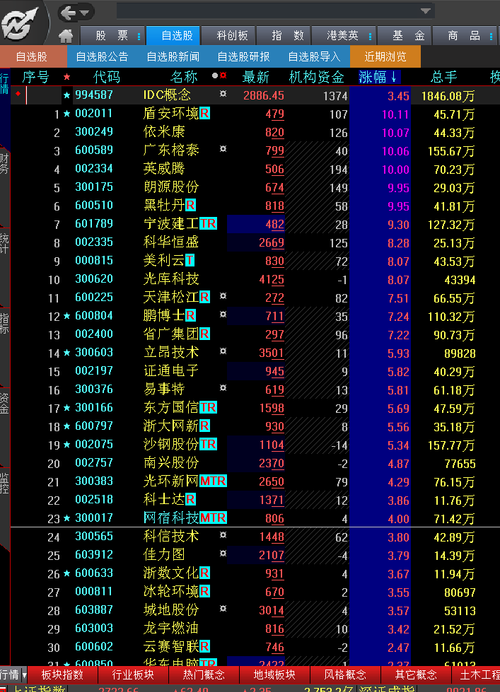The image size is (500, 692).
Task: Open the 自选股研报 tab
Action: coord(243,56)
